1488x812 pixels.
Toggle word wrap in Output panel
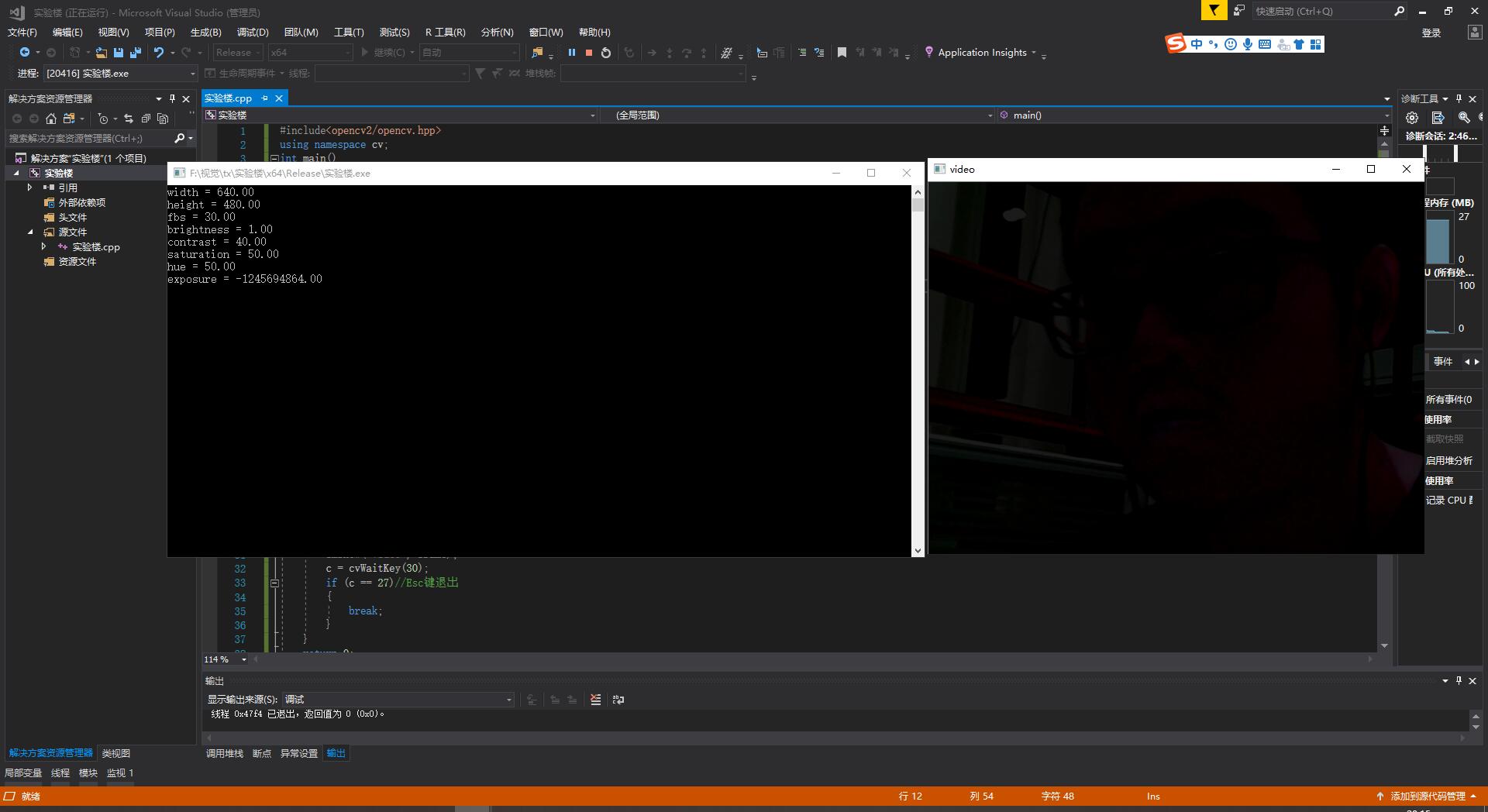coord(618,700)
